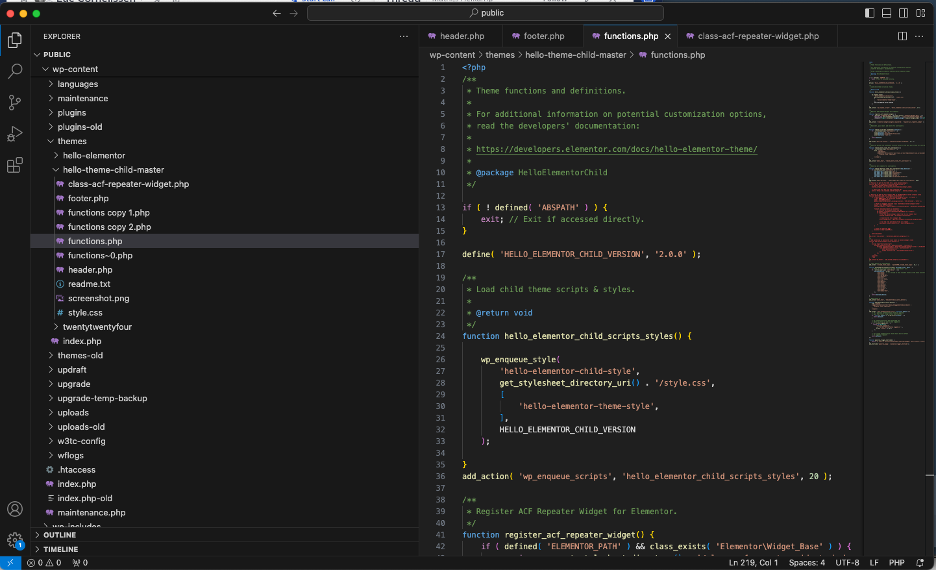Open Run and Debug view
Screen dimensions: 936x570
(15, 134)
